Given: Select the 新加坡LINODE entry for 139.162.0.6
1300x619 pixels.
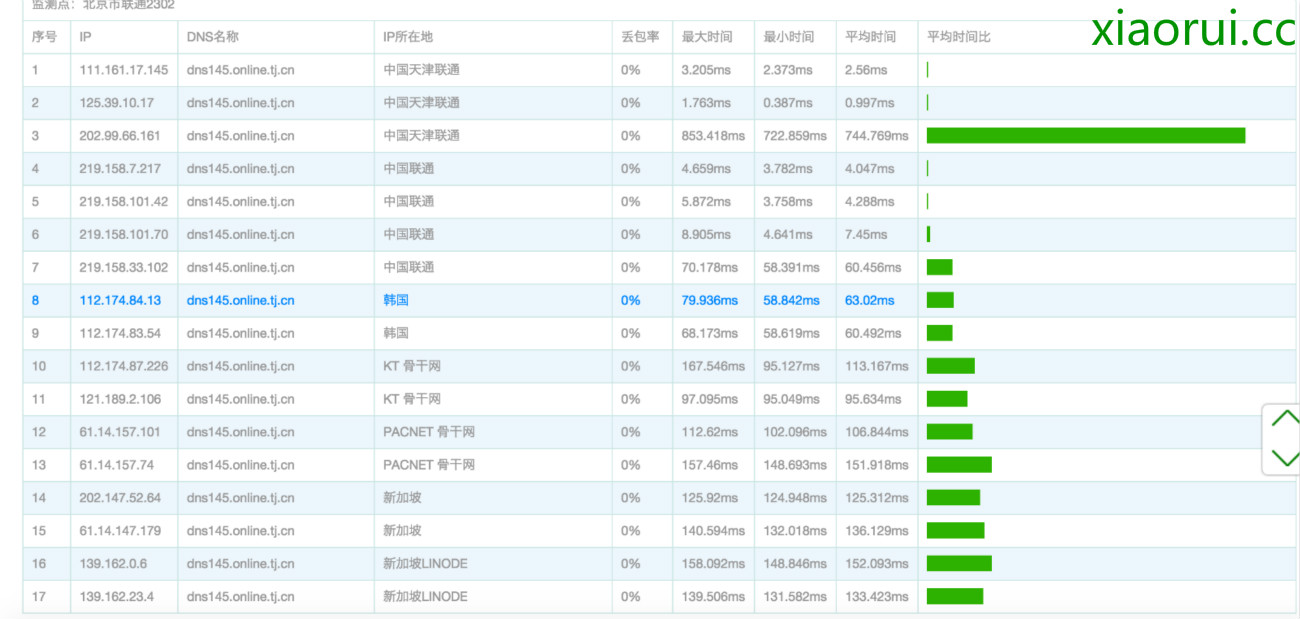Looking at the screenshot, I should [x=425, y=563].
